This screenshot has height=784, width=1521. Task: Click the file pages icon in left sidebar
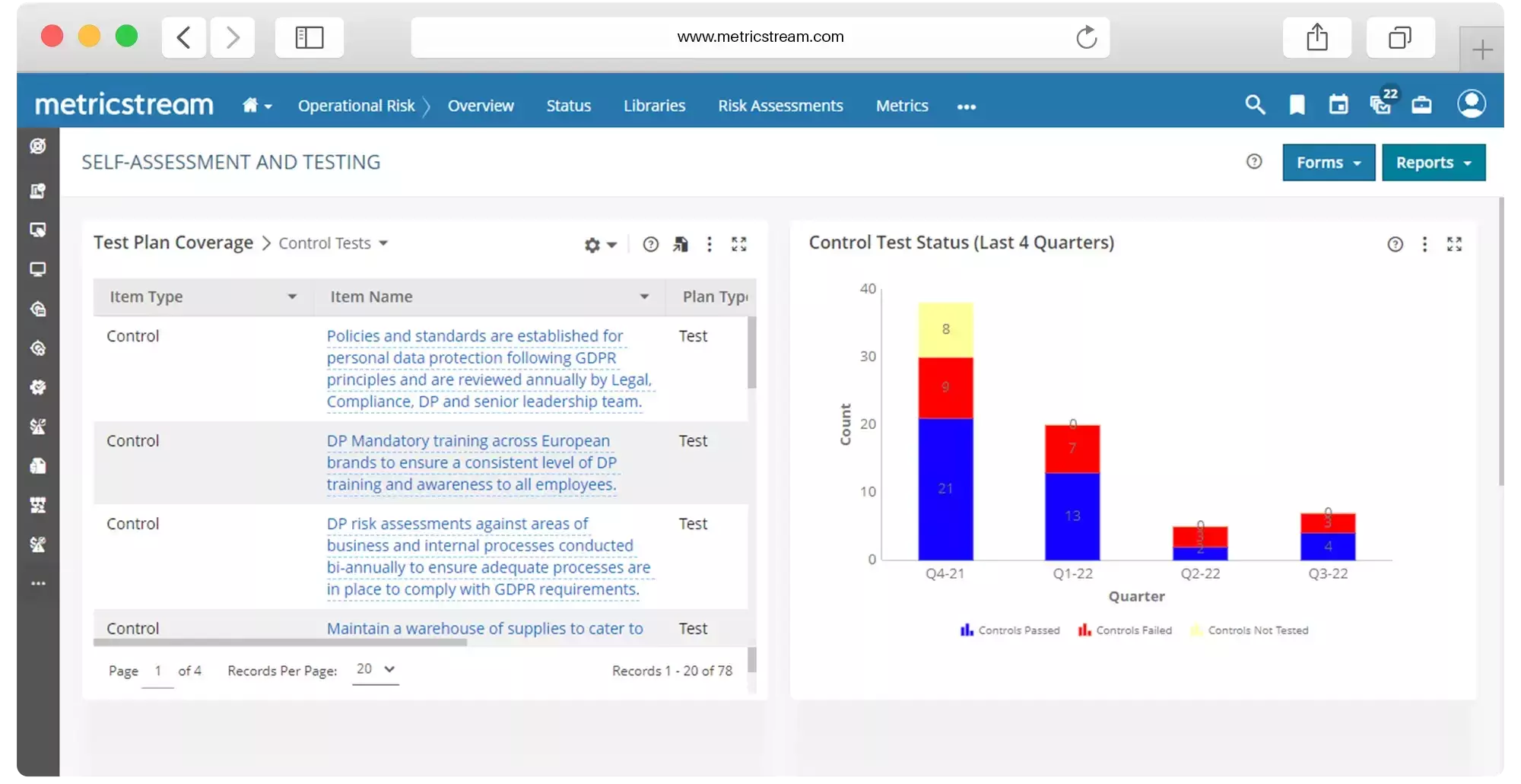[x=38, y=465]
